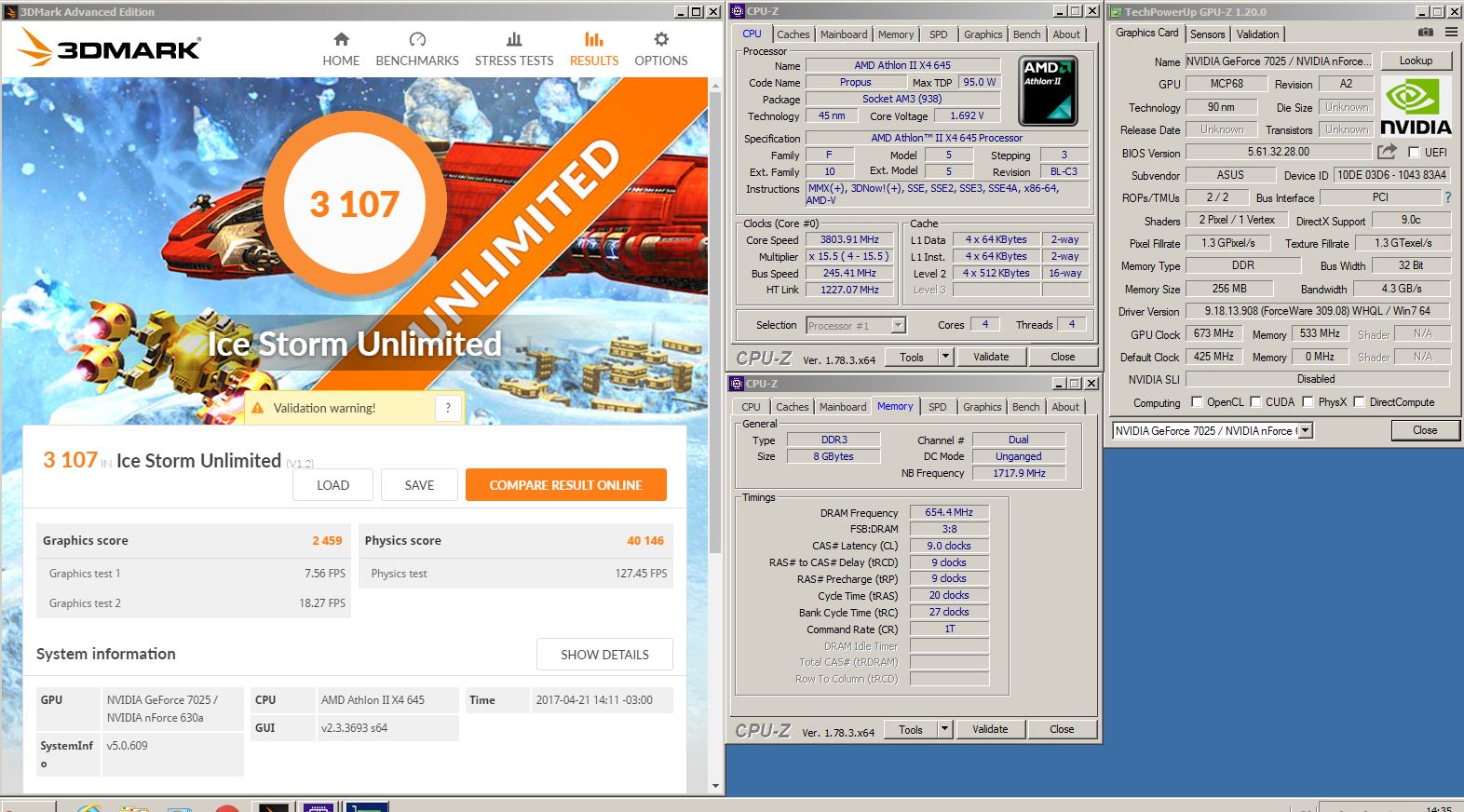Screen dimensions: 1464x812
Task: Click the Graphics score value 2 459
Action: tap(327, 540)
